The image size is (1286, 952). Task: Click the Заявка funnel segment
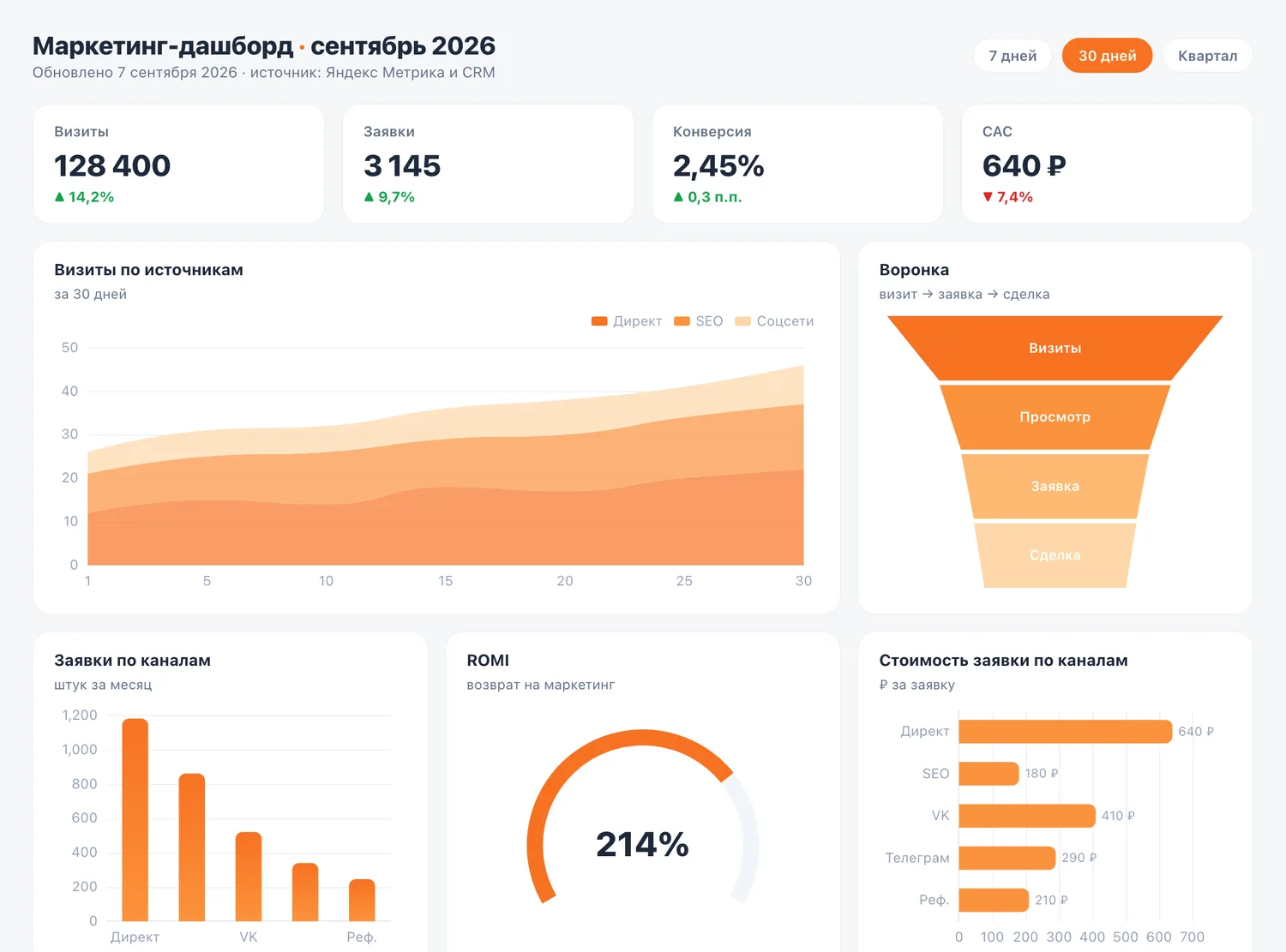point(1055,486)
